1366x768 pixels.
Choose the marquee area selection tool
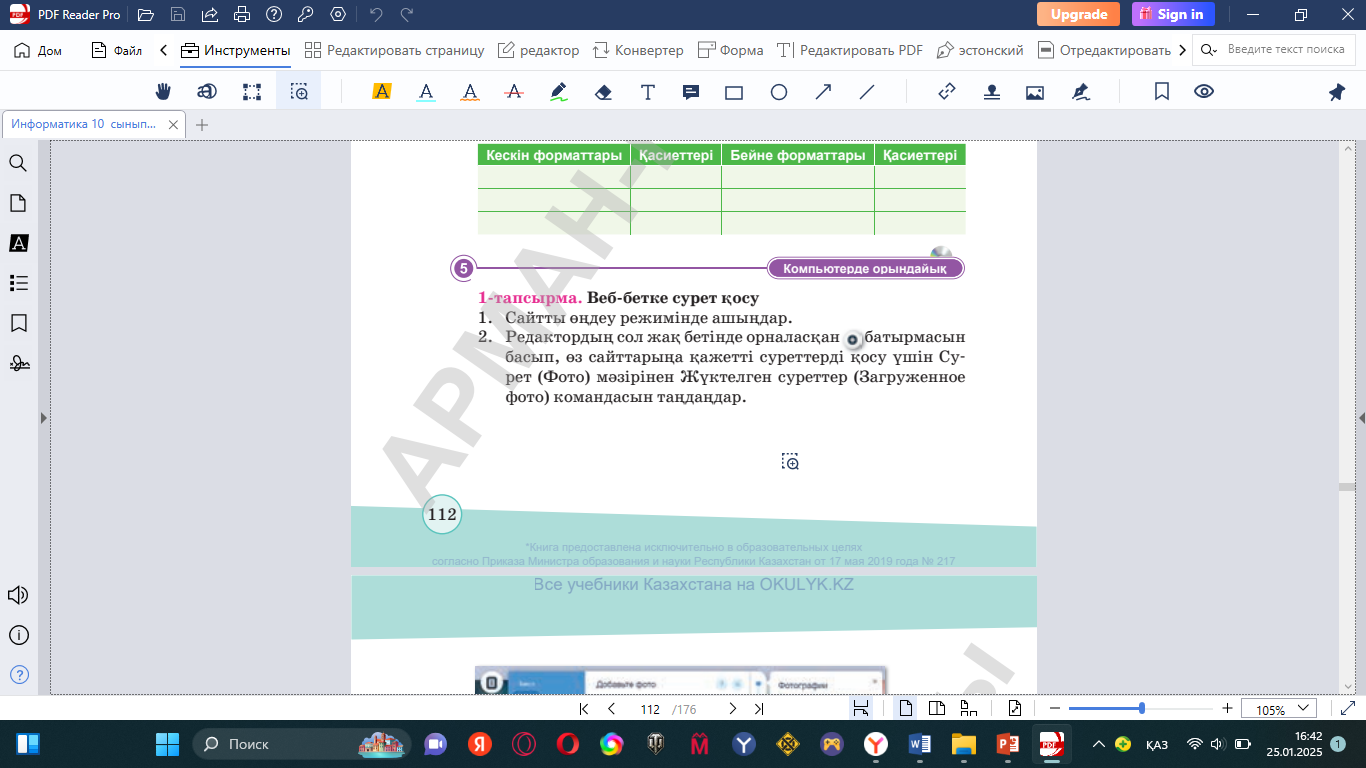252,92
